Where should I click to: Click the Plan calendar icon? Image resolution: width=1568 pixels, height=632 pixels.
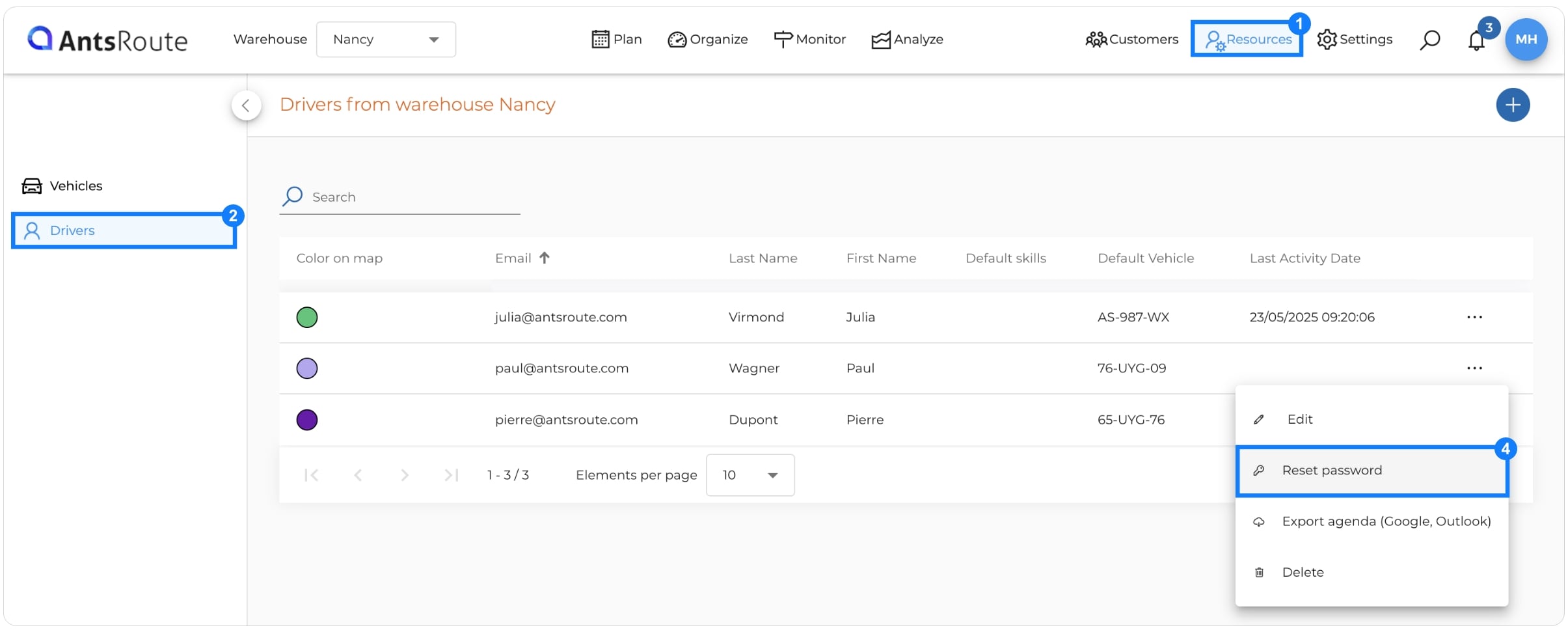601,40
